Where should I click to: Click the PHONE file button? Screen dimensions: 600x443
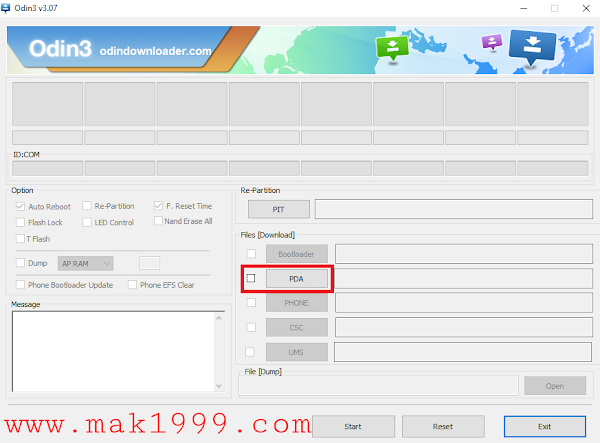point(297,303)
